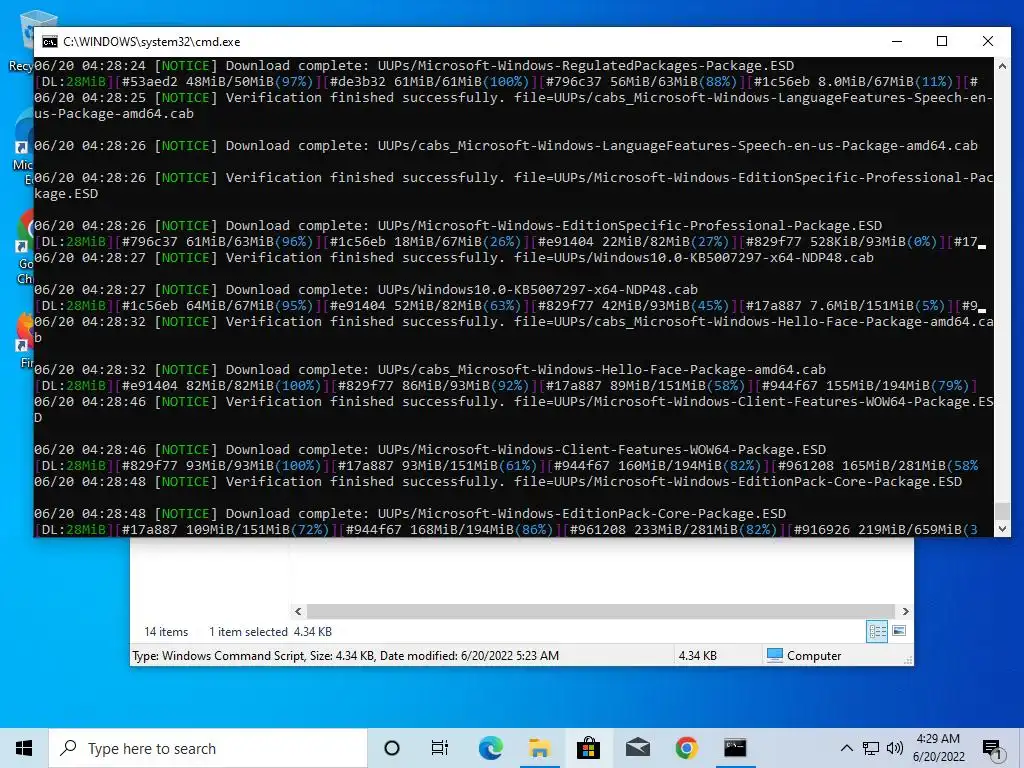Click the cmd scrollbar up arrow
This screenshot has width=1024, height=768.
click(1002, 65)
